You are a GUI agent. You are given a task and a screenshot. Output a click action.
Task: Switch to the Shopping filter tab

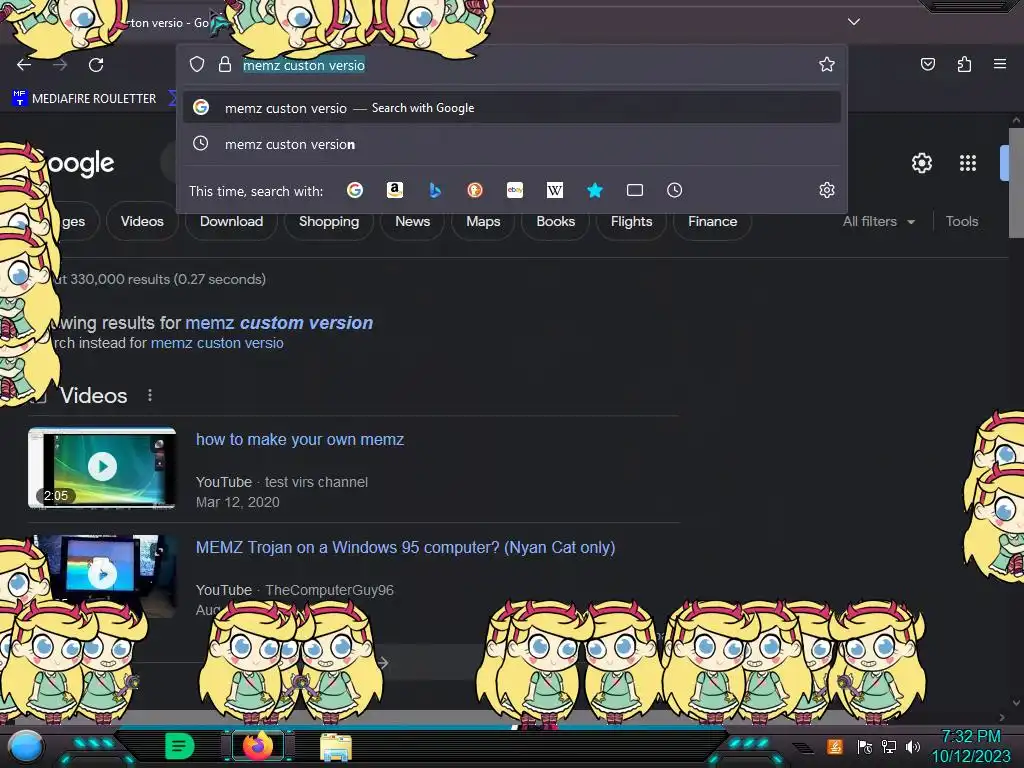tap(328, 221)
